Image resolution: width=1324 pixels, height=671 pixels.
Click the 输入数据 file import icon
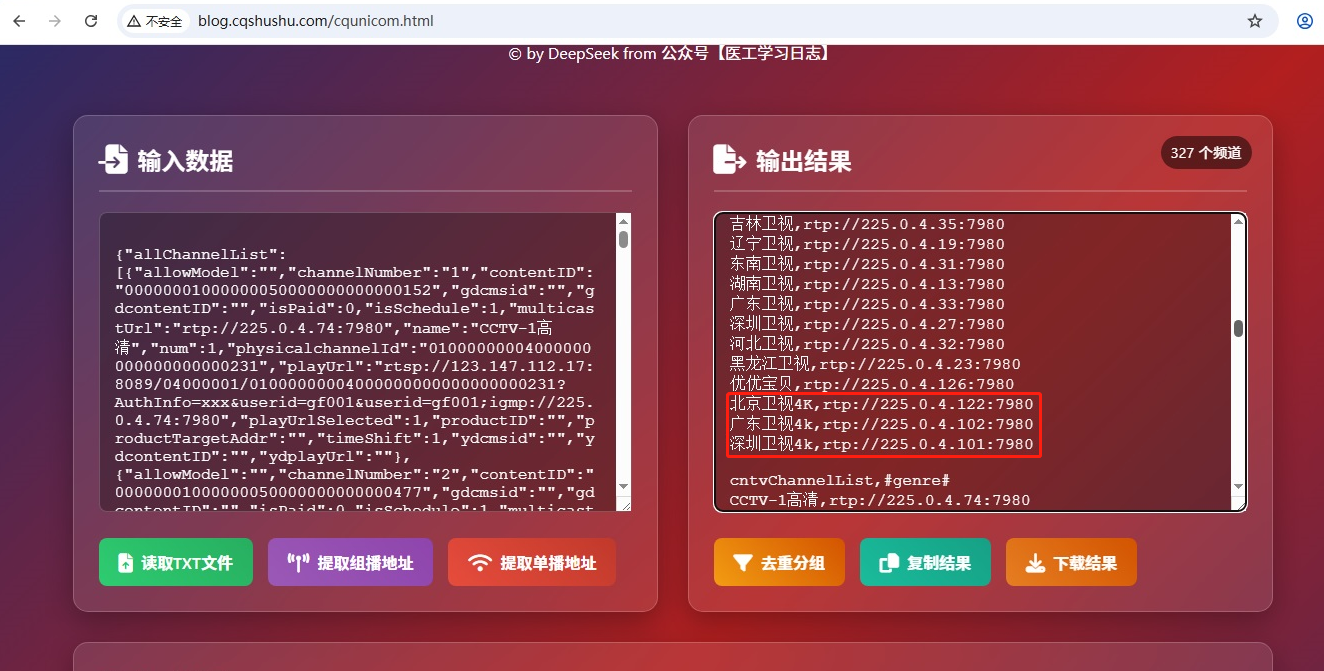coord(113,160)
